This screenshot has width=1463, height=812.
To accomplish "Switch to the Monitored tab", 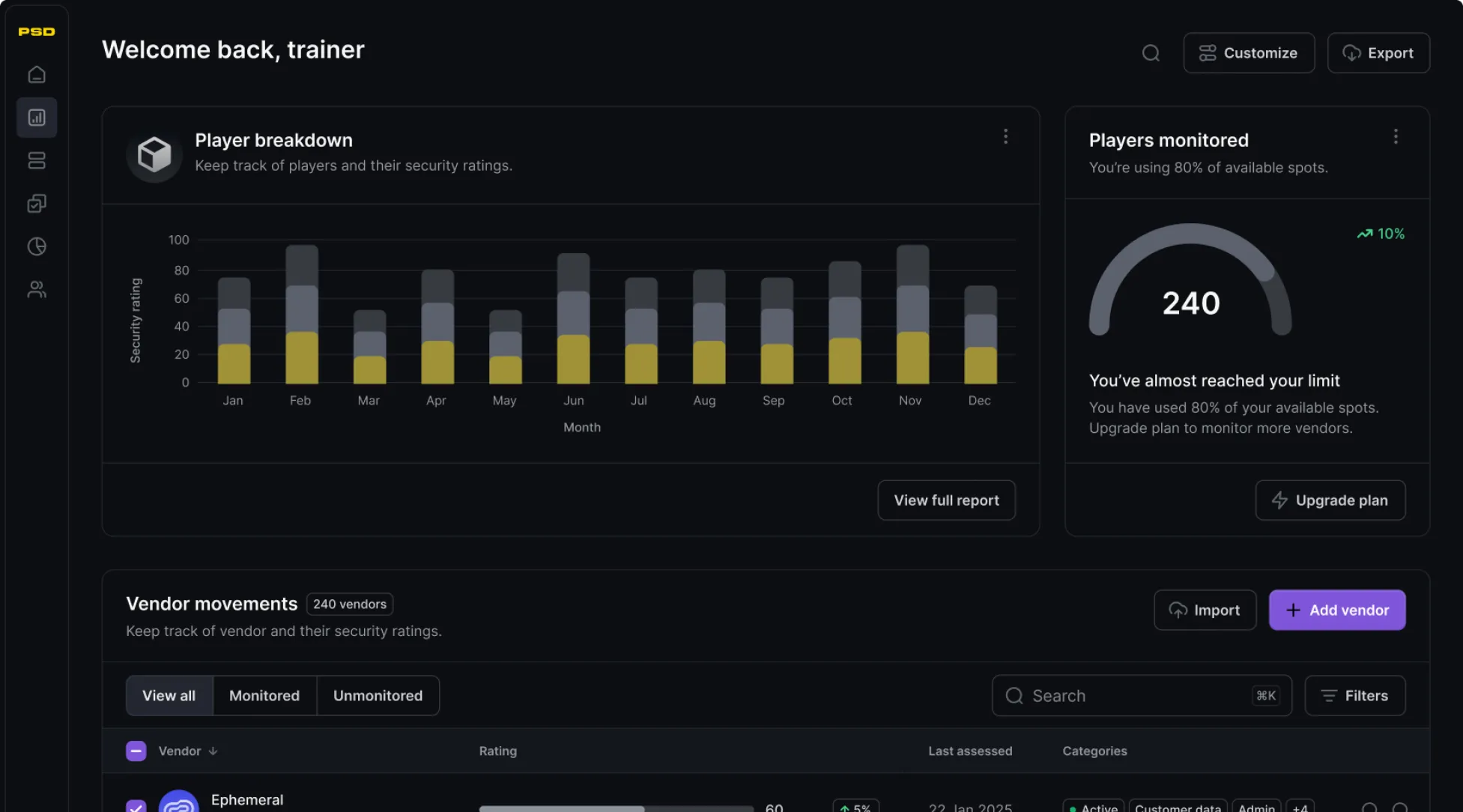I will pyautogui.click(x=264, y=695).
